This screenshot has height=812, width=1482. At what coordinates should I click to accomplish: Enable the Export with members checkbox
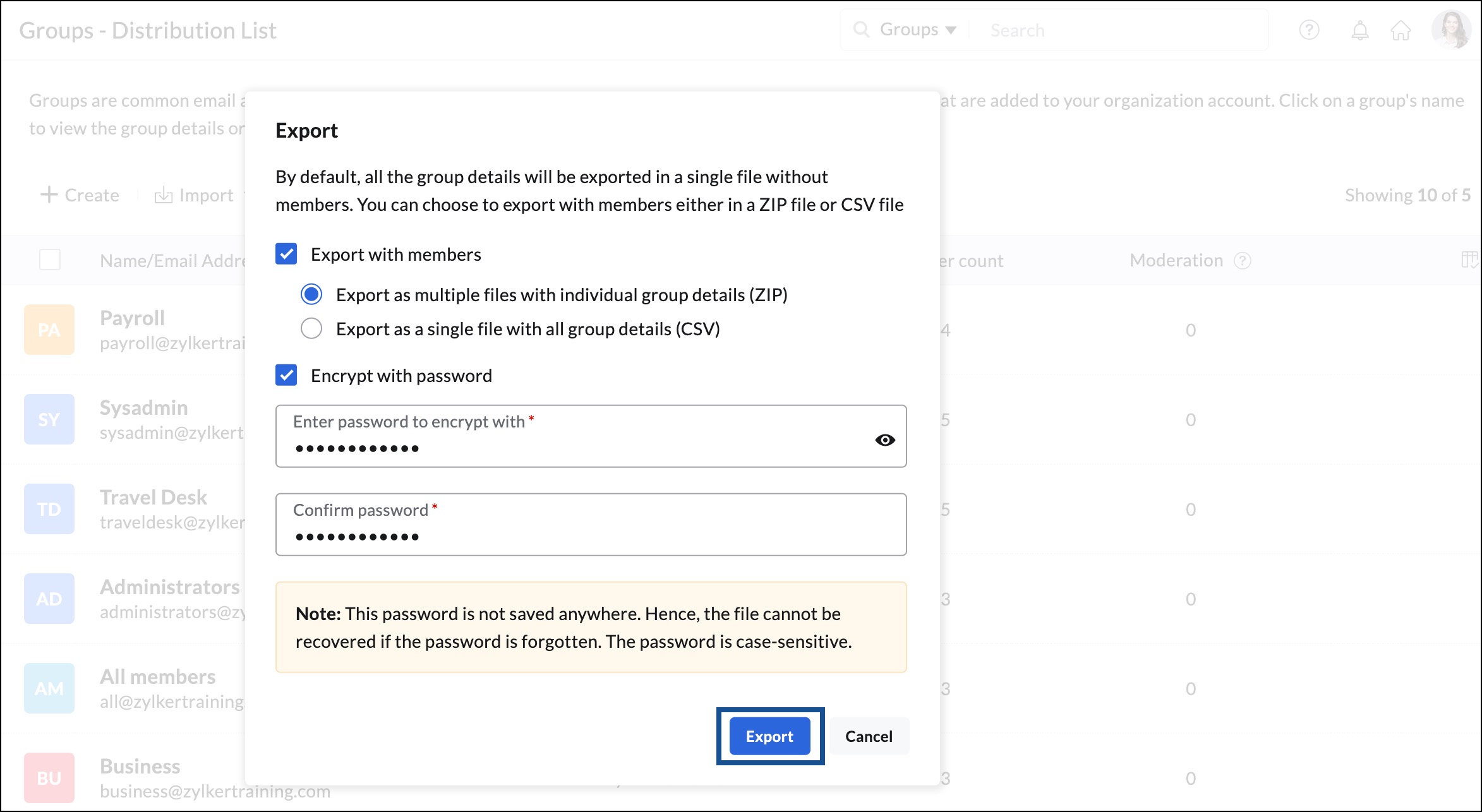286,254
